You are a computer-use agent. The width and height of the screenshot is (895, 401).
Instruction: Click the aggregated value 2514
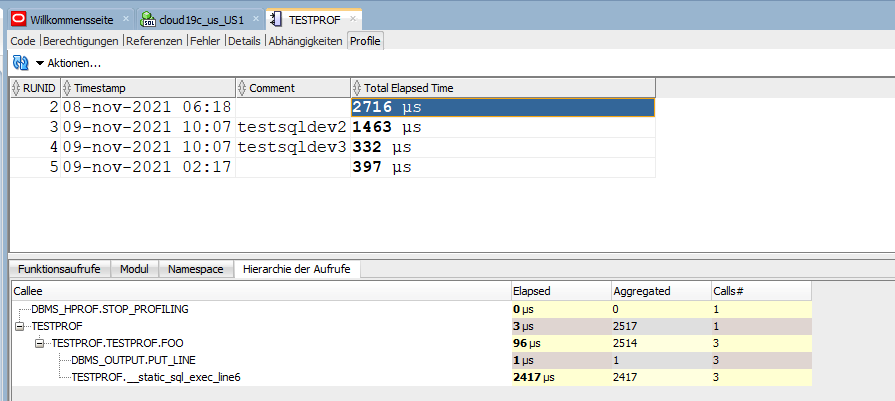[625, 343]
